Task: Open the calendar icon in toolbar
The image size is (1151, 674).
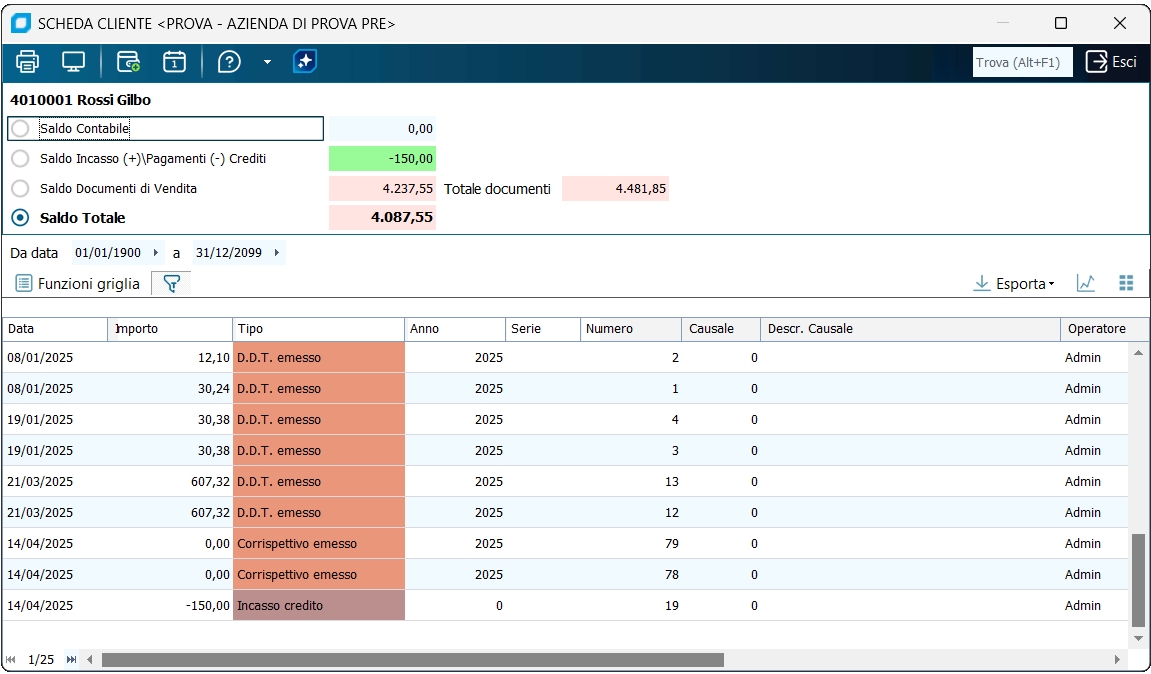Action: pyautogui.click(x=174, y=62)
